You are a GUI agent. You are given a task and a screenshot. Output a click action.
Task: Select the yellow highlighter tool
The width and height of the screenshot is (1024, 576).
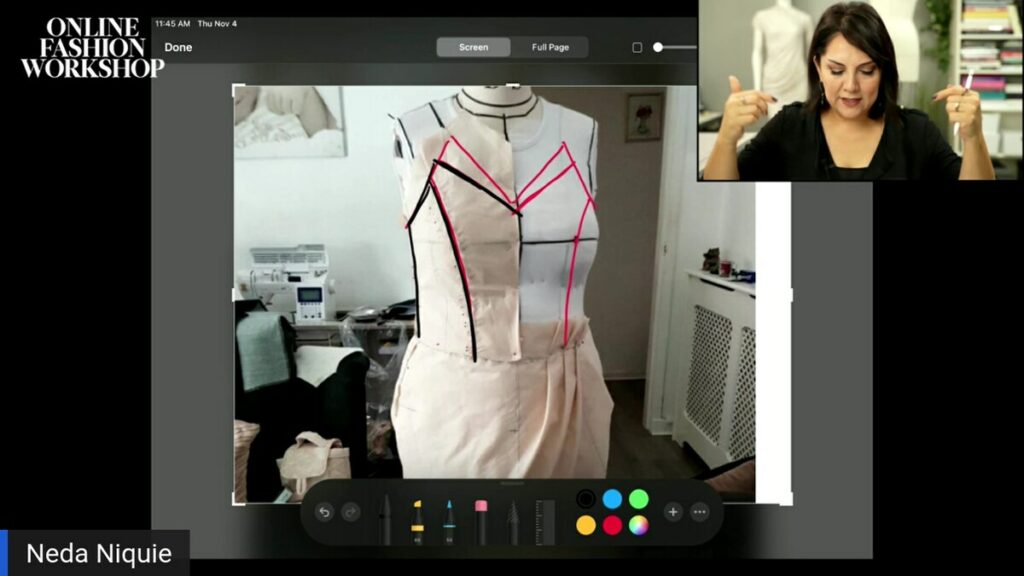[417, 522]
